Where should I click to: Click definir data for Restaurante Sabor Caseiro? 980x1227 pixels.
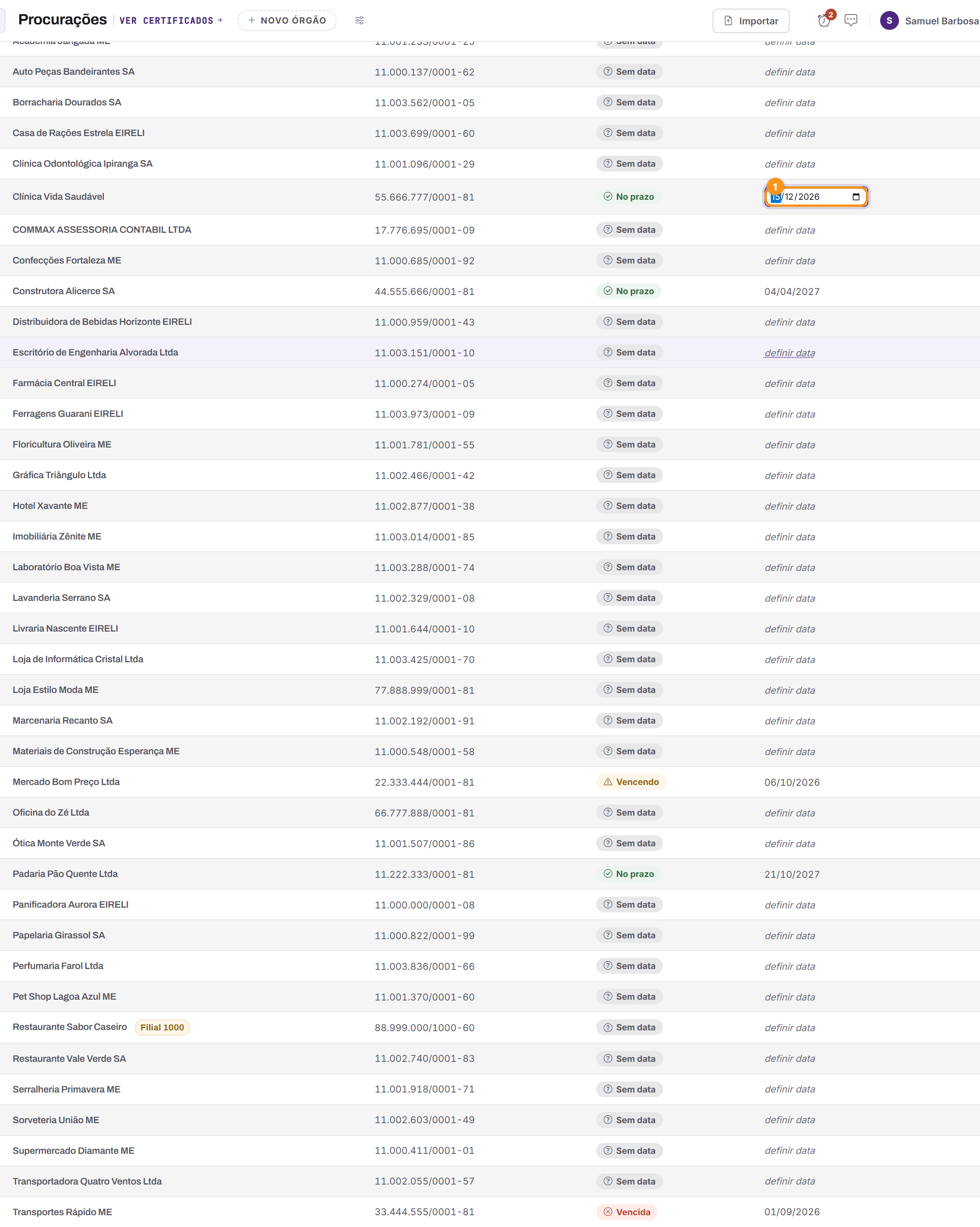tap(789, 1028)
